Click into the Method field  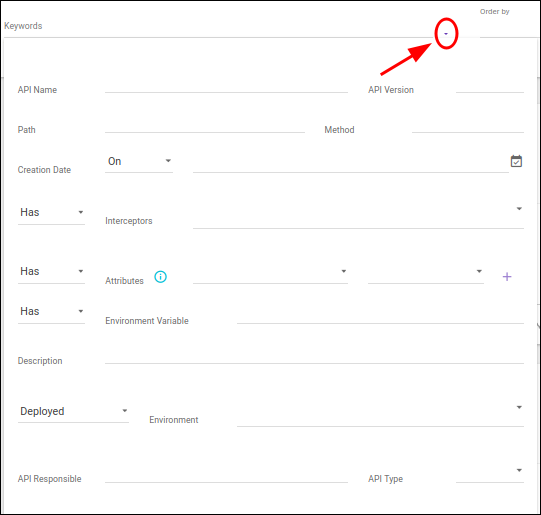coord(468,126)
